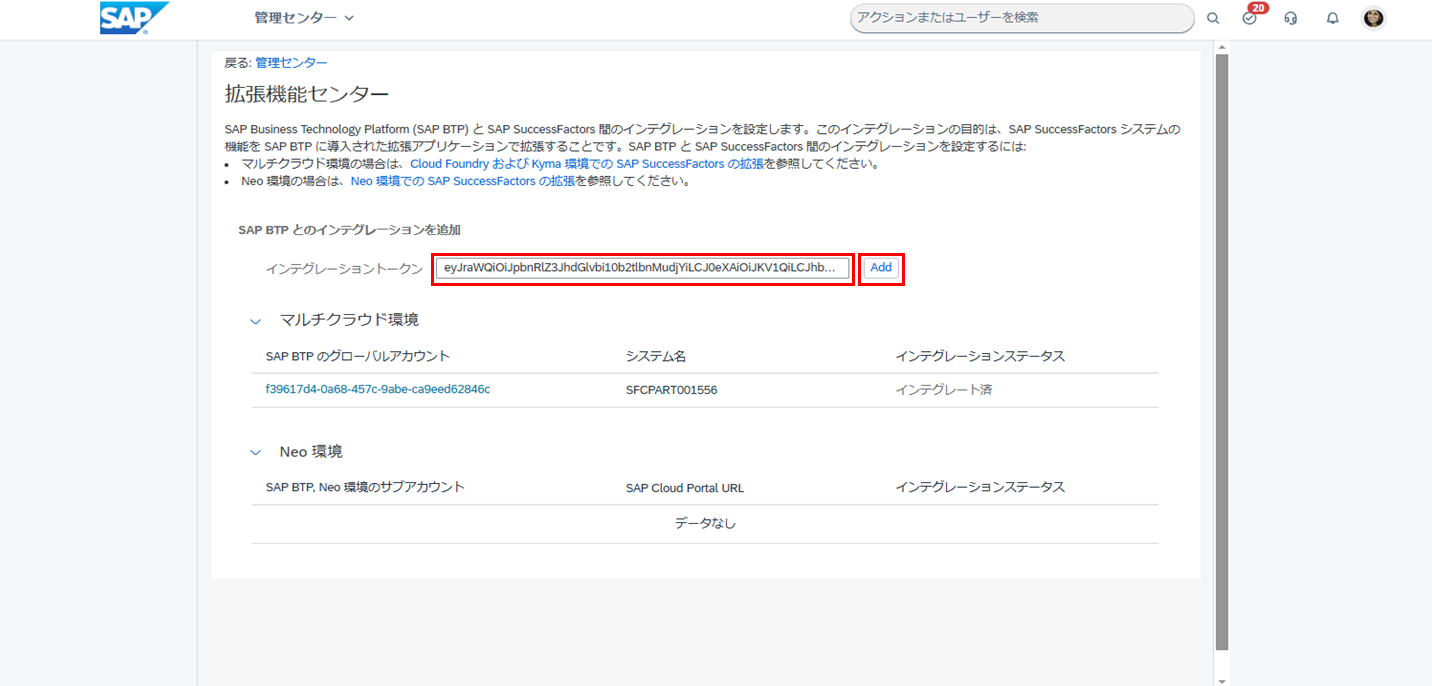
Task: Open the Neo 環境での SAP SuccessFactors の拡張 link
Action: [x=463, y=182]
